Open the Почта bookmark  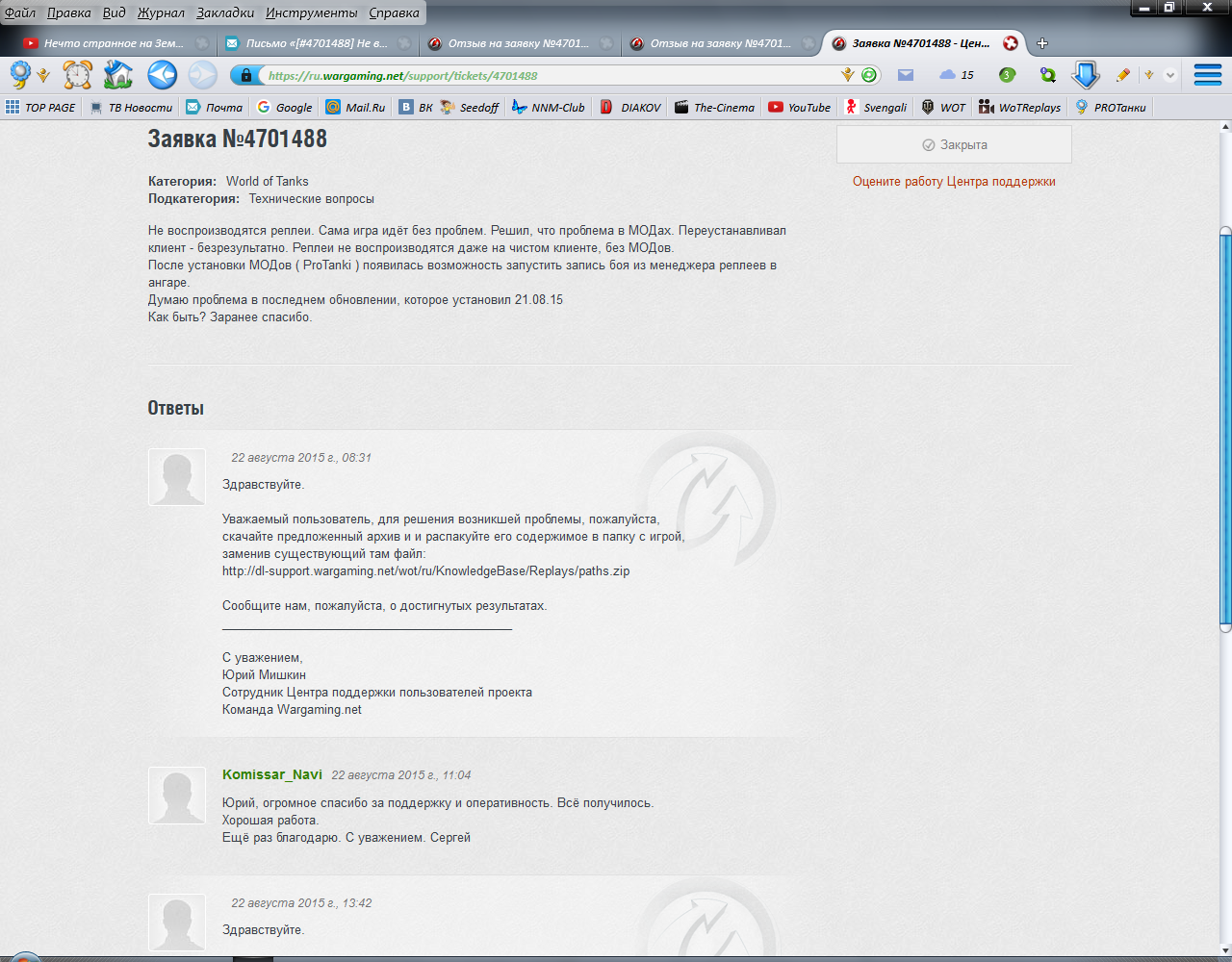(x=215, y=108)
